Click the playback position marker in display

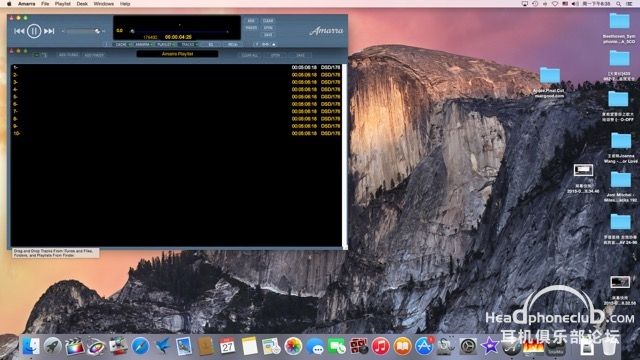click(132, 31)
